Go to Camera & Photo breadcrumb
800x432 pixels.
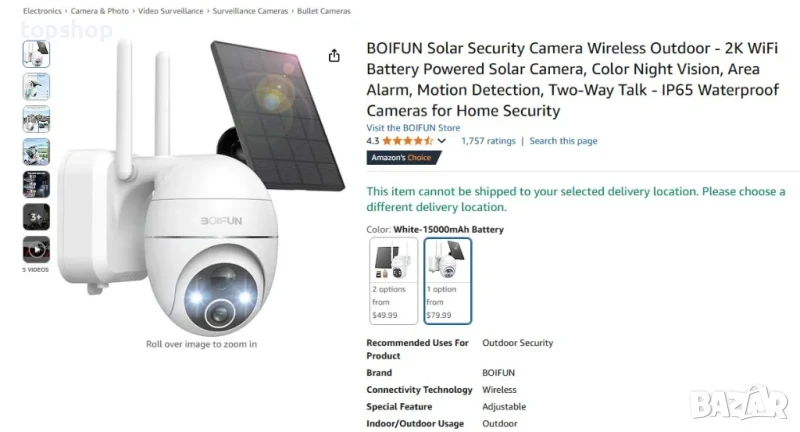coord(100,10)
